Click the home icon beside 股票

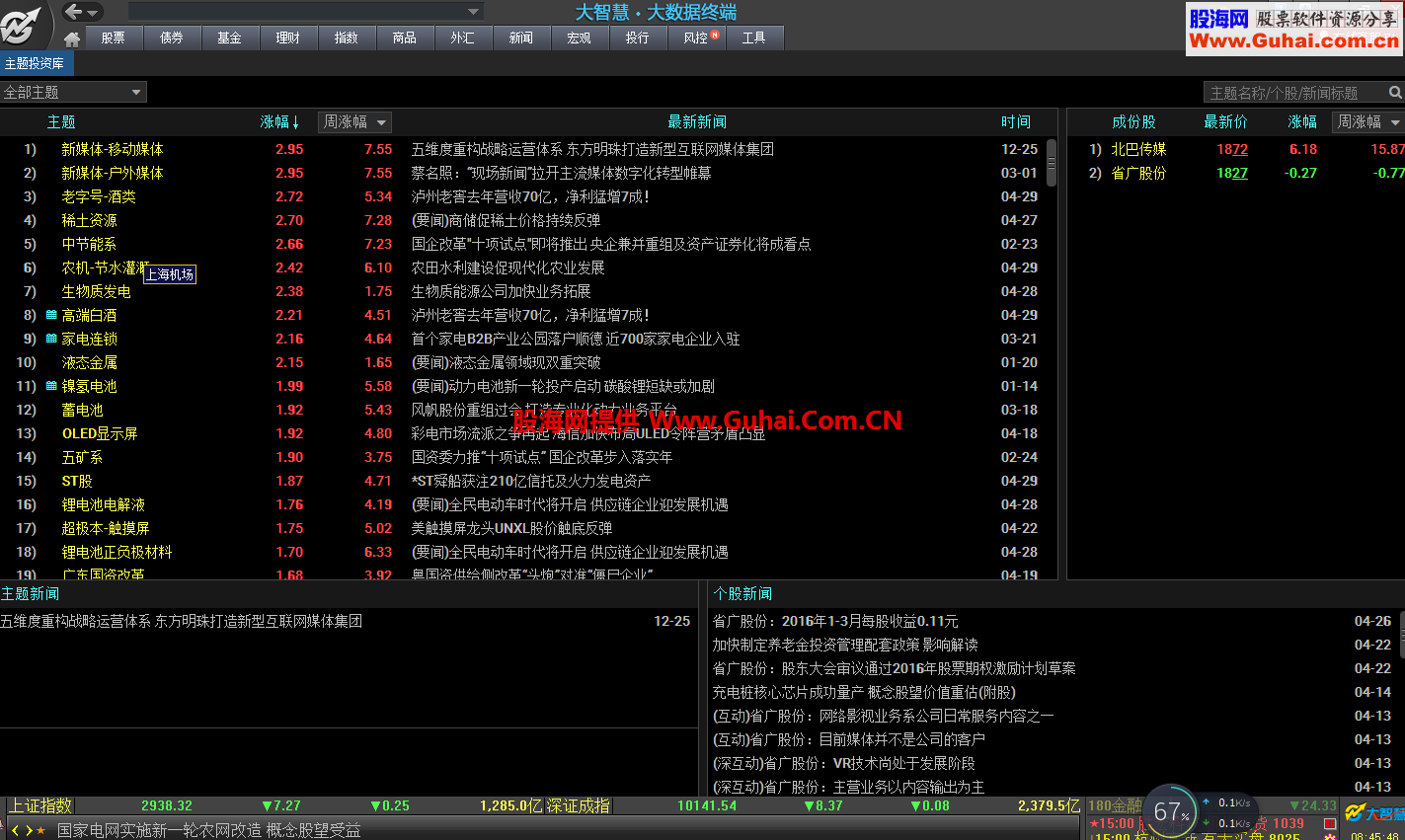71,39
